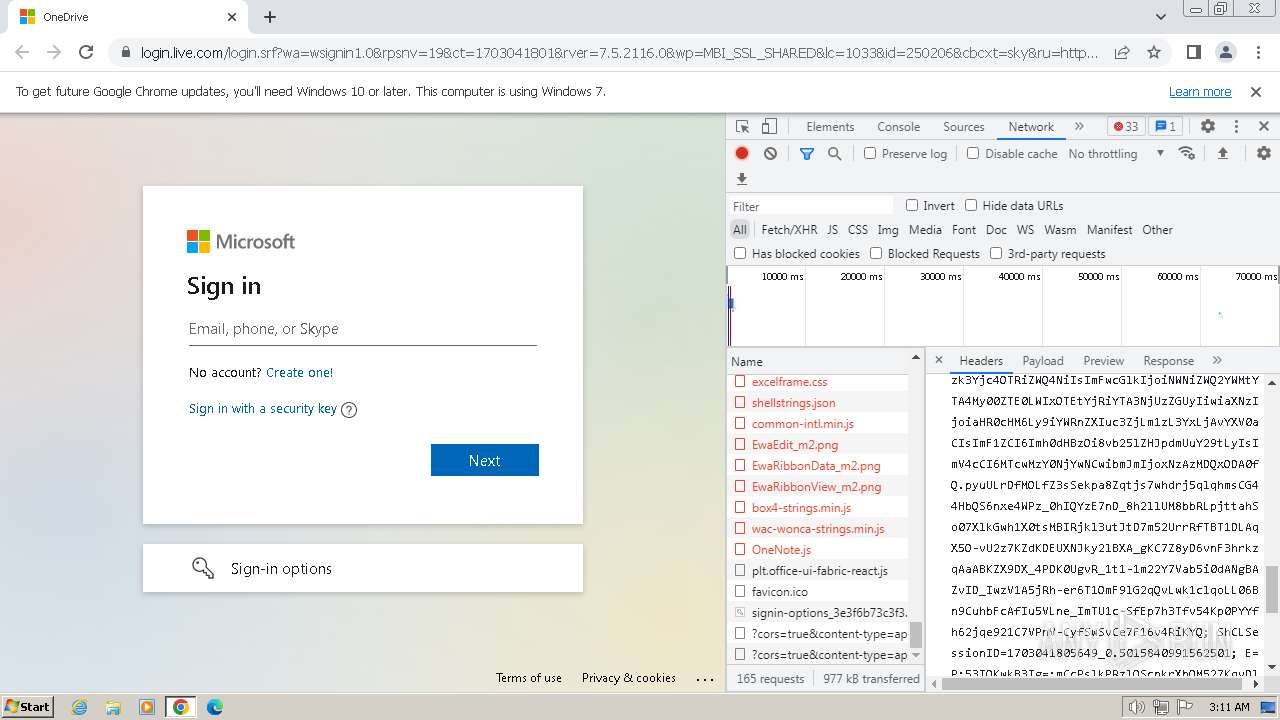Open DevTools customize three-dot menu
Viewport: 1280px width, 720px height.
pos(1236,127)
